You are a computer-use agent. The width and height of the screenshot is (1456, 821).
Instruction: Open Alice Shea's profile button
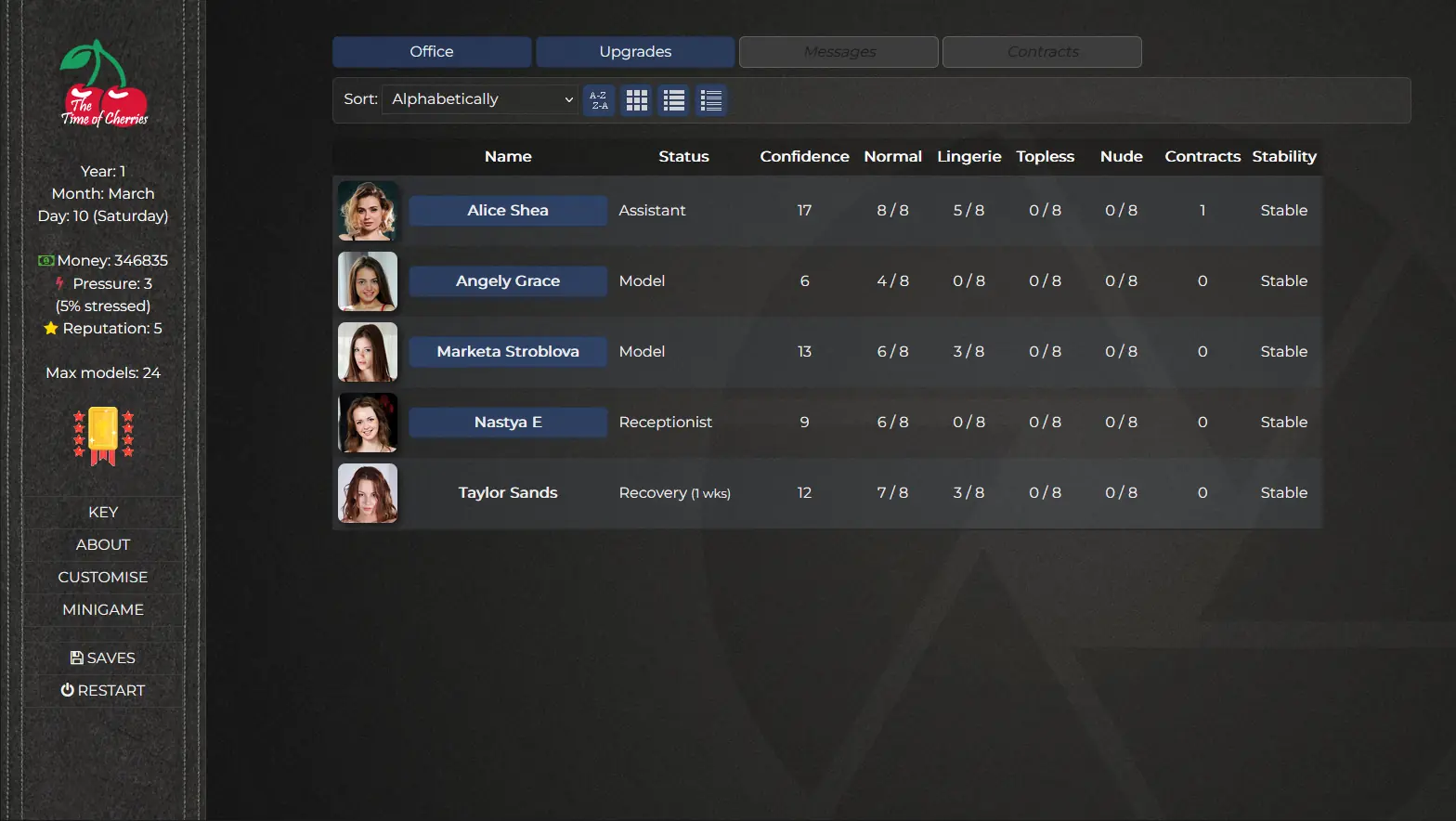pyautogui.click(x=508, y=211)
